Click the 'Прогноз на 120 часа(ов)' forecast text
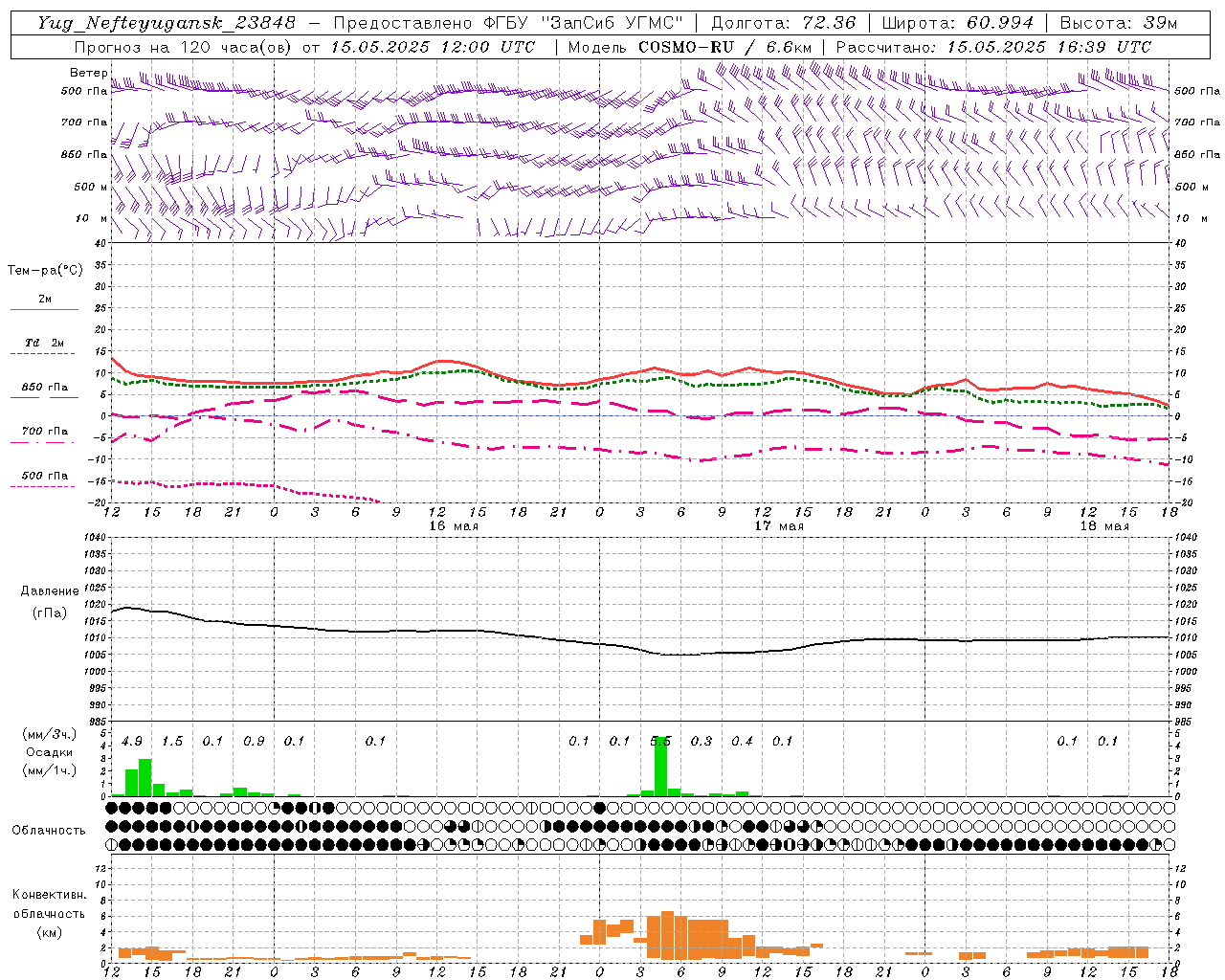The width and height of the screenshot is (1225, 980). (x=183, y=47)
